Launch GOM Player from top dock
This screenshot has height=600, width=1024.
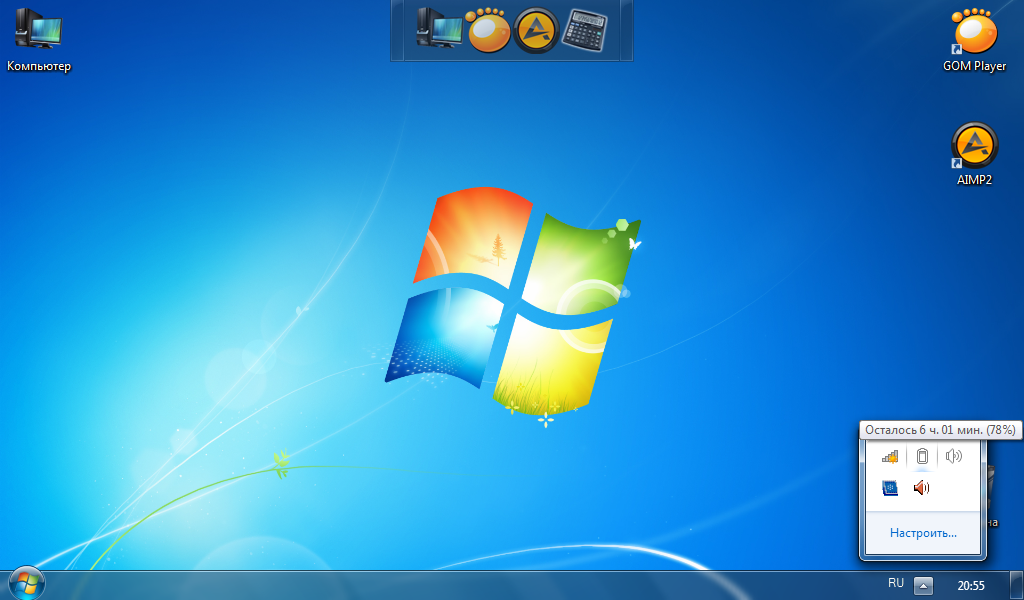[x=488, y=29]
